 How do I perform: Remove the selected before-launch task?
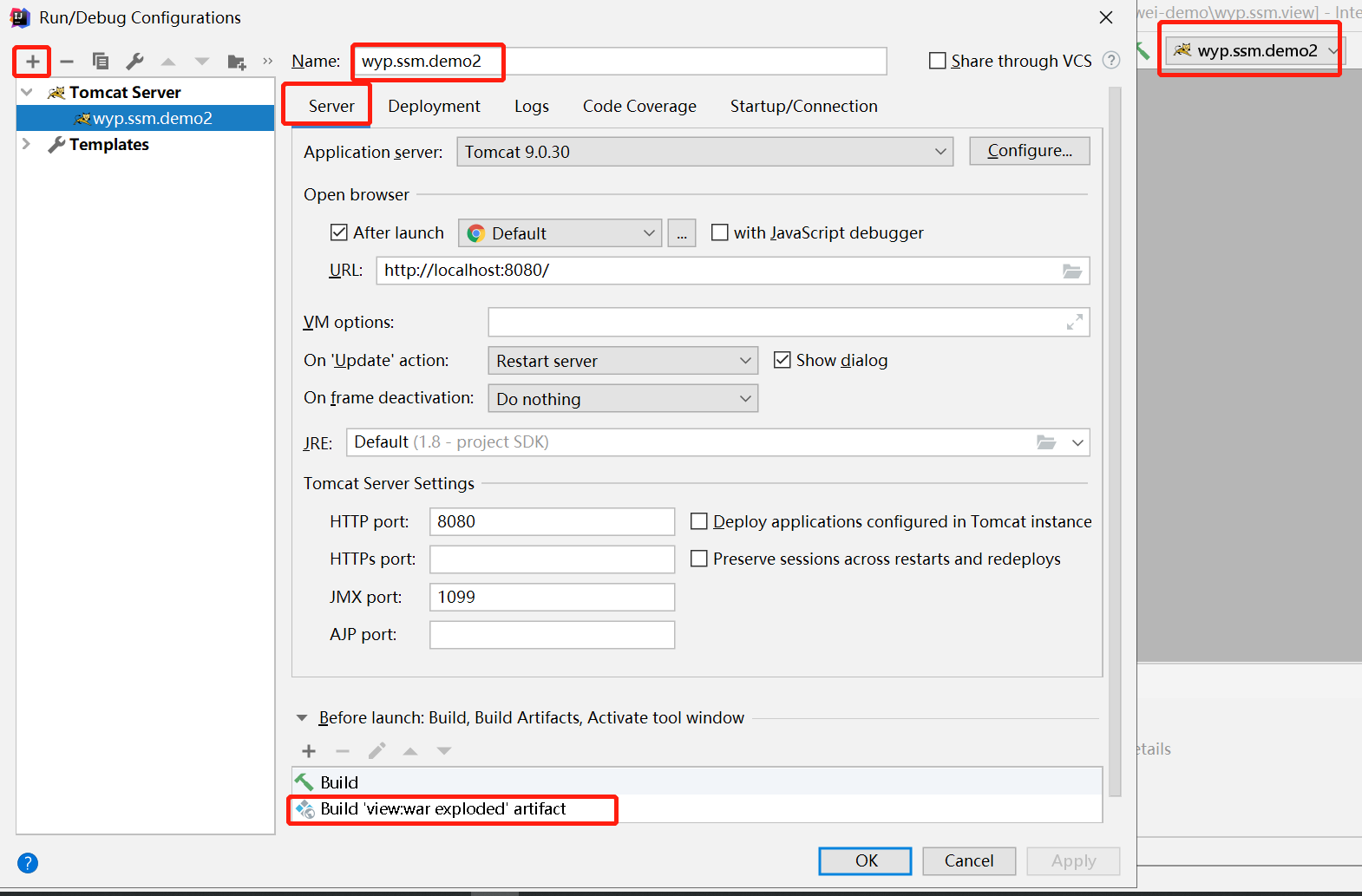(343, 751)
